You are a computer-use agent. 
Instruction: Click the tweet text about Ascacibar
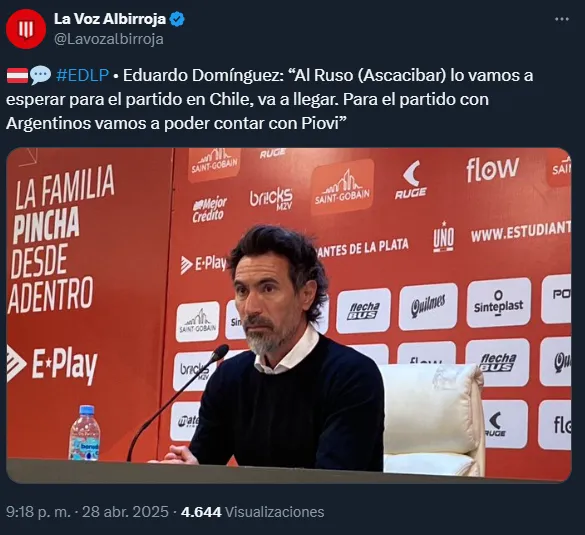pyautogui.click(x=269, y=99)
